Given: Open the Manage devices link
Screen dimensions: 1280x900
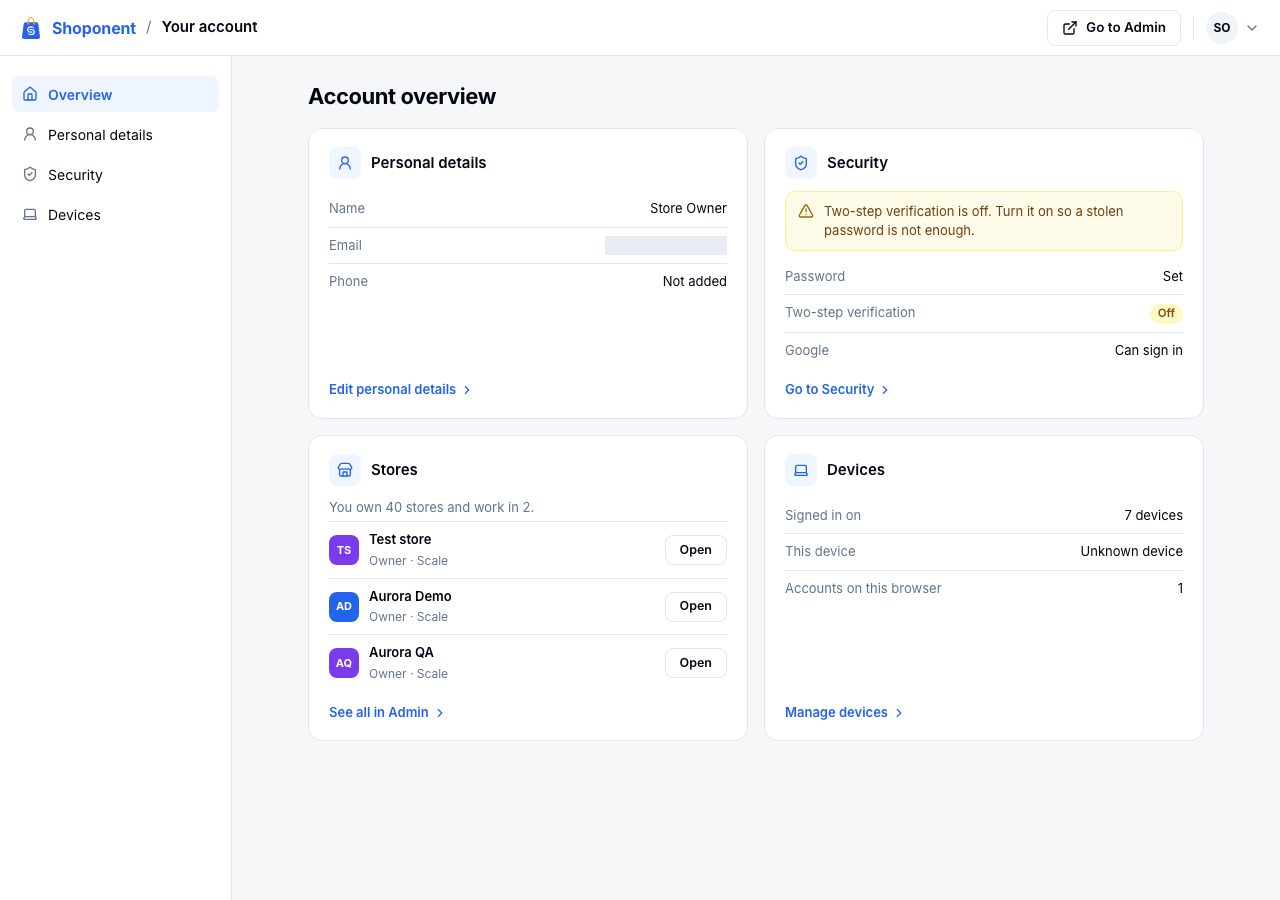Looking at the screenshot, I should 844,712.
